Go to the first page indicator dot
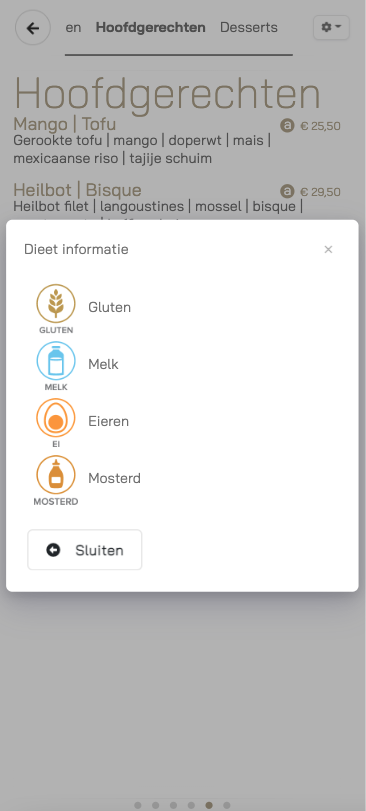366x811 pixels. tap(138, 805)
